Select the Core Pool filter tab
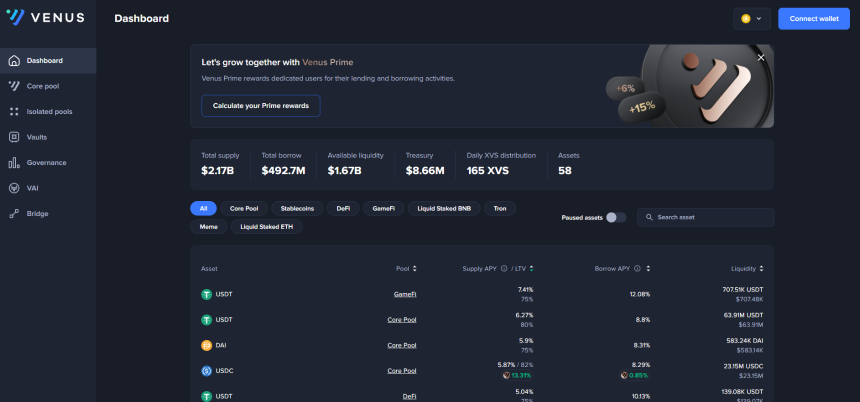Viewport: 860px width, 402px height. pos(244,208)
